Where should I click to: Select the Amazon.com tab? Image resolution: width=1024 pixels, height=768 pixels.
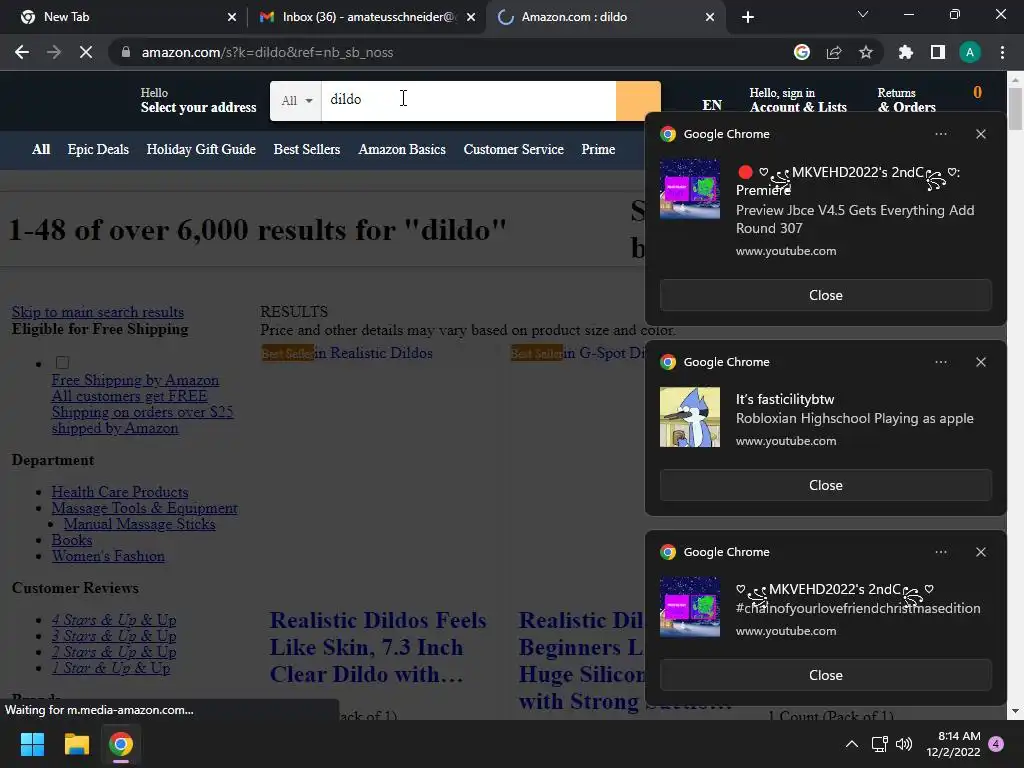604,17
